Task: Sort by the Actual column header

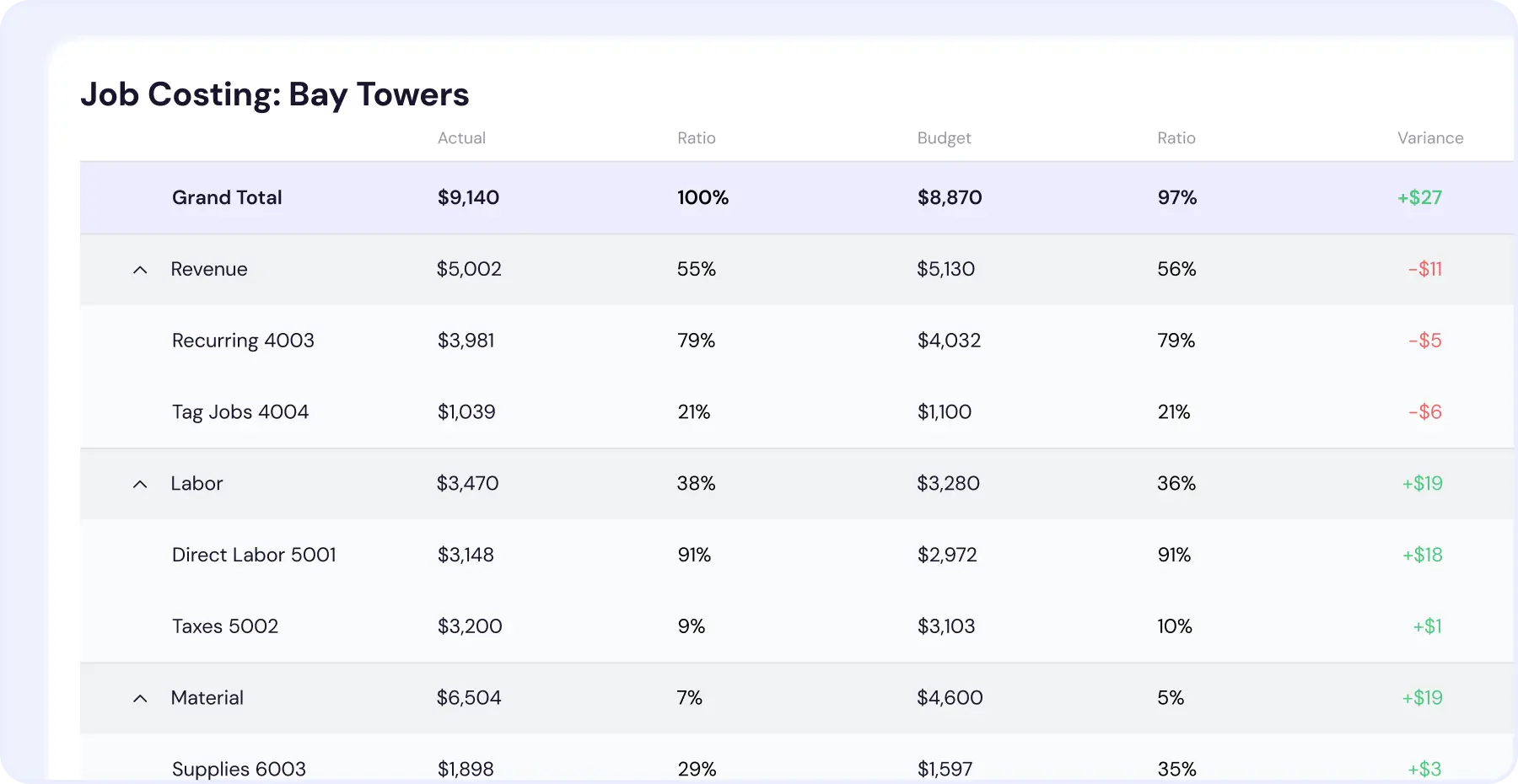Action: [x=461, y=138]
